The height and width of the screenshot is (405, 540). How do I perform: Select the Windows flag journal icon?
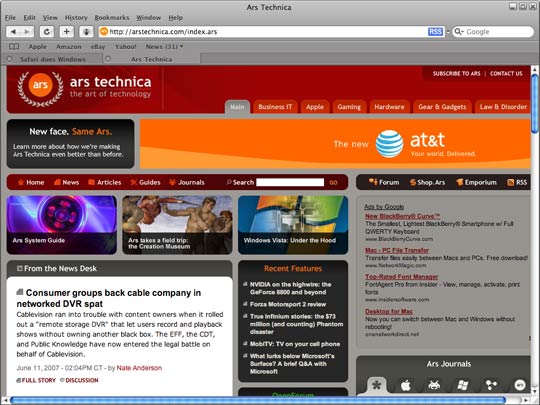[462, 385]
